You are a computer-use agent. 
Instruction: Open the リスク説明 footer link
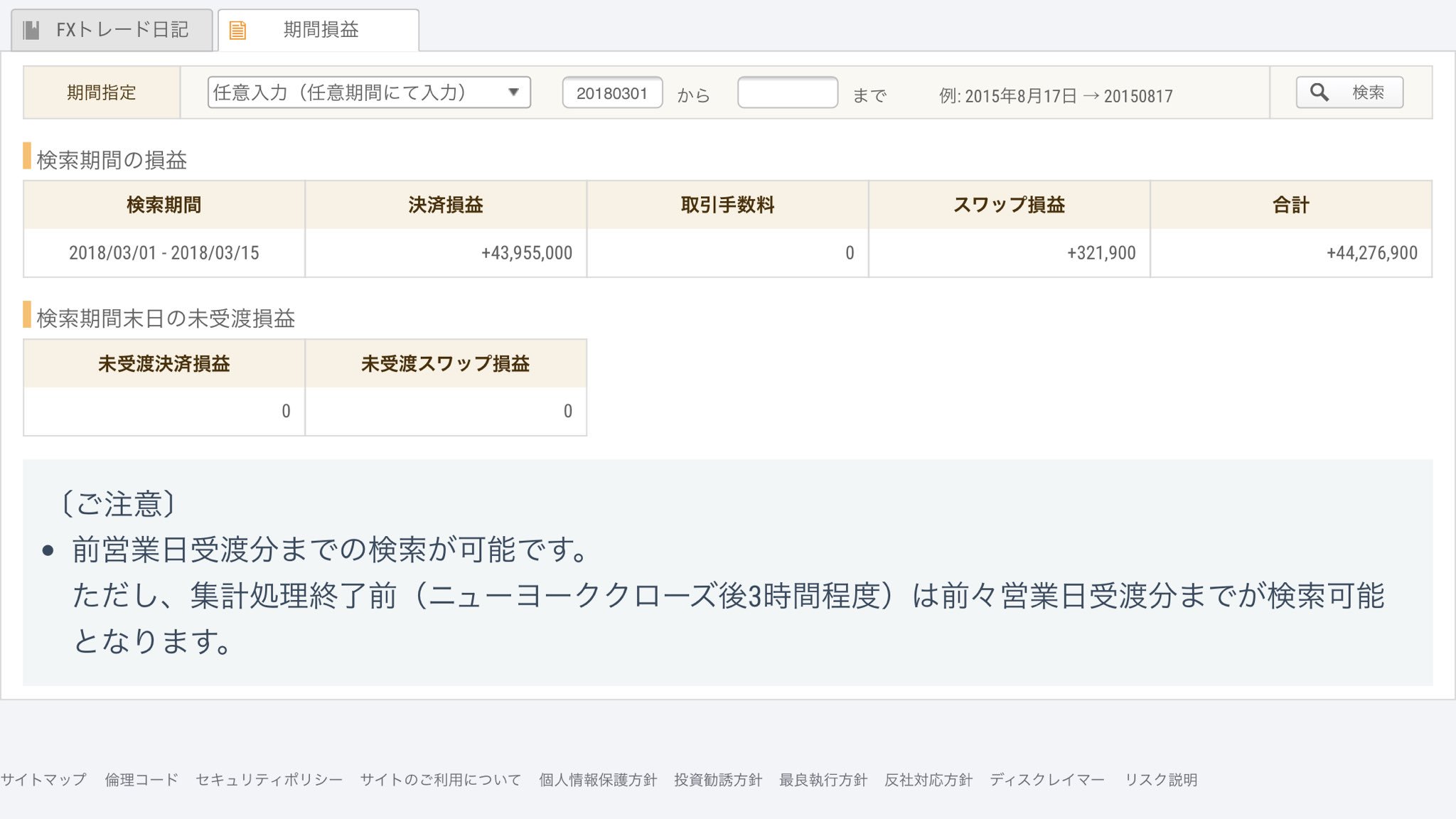coord(1161,780)
